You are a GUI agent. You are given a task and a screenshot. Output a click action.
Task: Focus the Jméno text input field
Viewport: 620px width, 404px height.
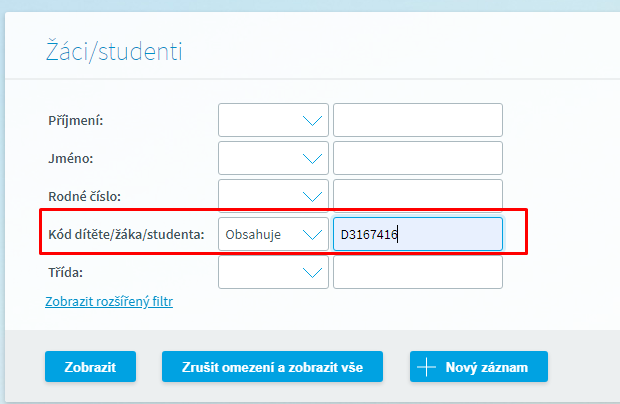click(x=417, y=158)
